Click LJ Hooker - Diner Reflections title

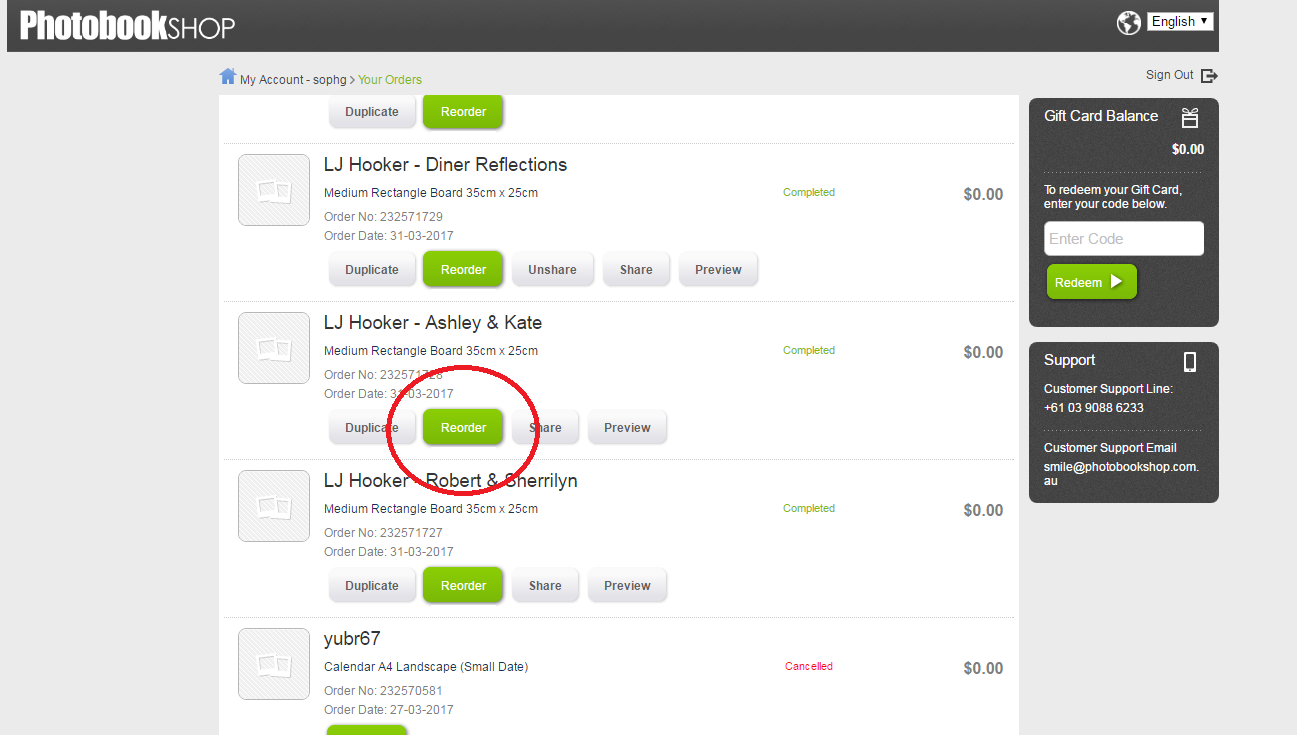(445, 165)
